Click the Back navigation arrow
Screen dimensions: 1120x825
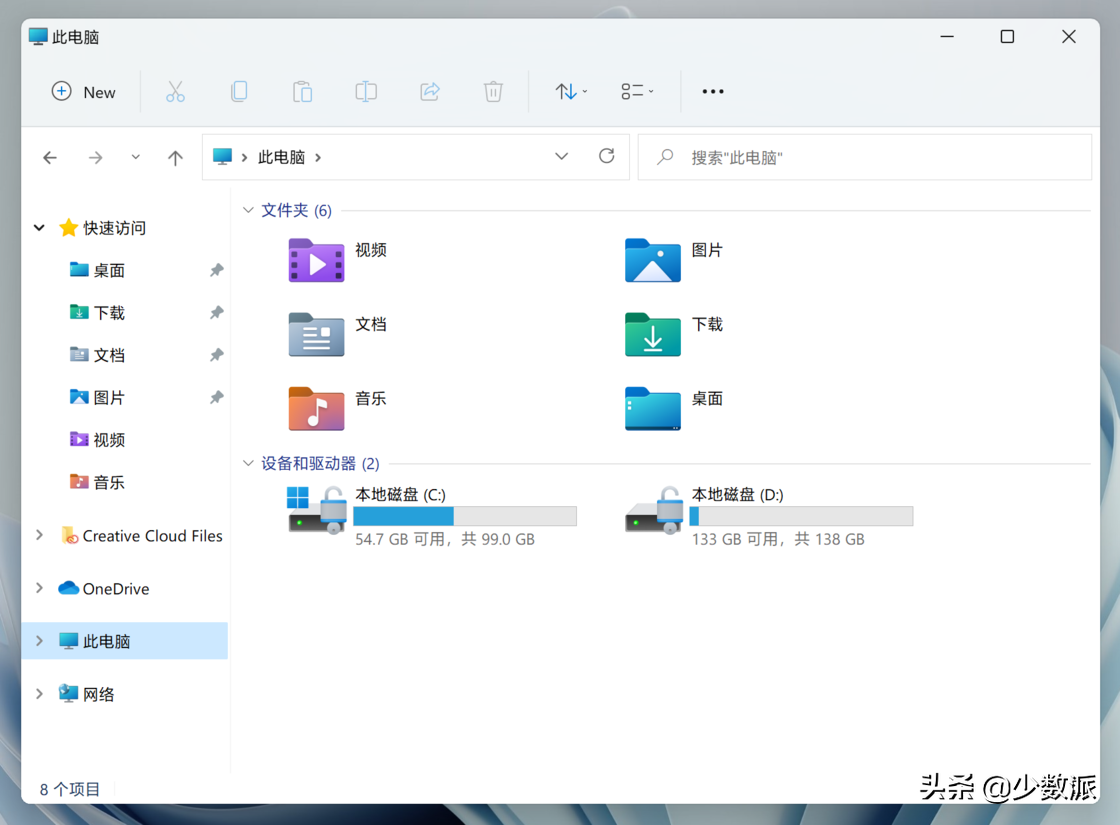click(50, 157)
